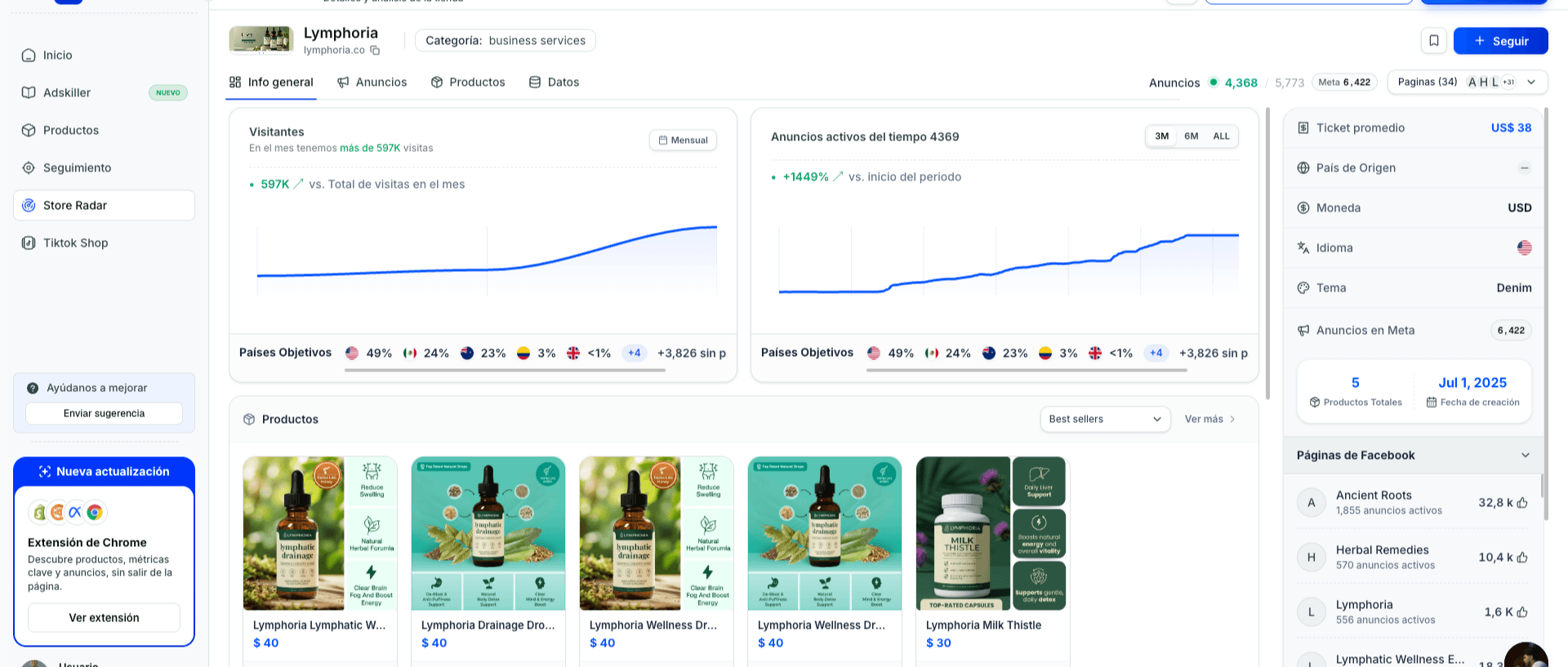Click the Moneda currency icon
This screenshot has height=667, width=1568.
[1303, 208]
